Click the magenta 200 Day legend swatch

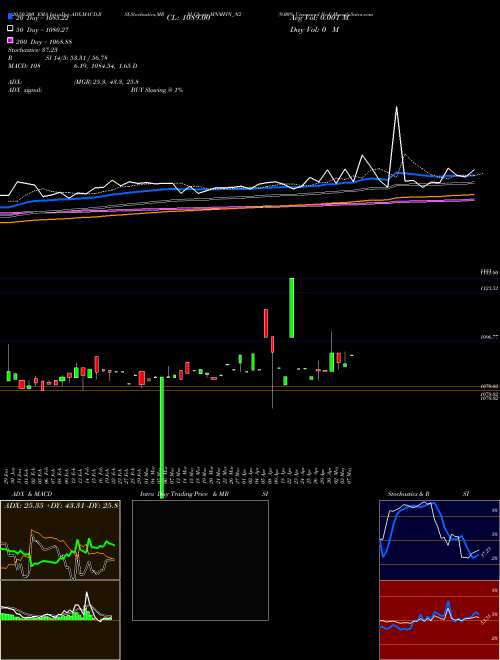[x=11, y=40]
